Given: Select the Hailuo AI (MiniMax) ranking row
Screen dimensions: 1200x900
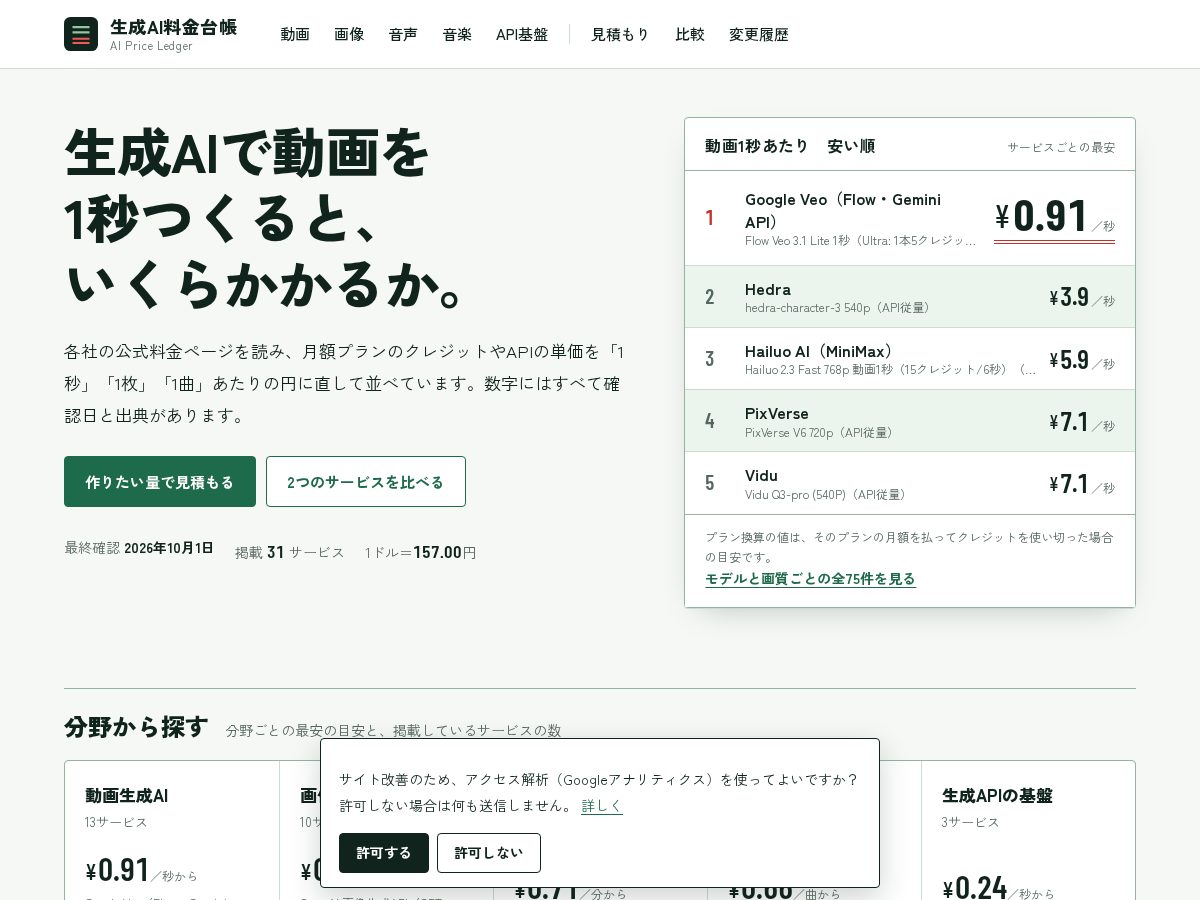Looking at the screenshot, I should pos(910,359).
